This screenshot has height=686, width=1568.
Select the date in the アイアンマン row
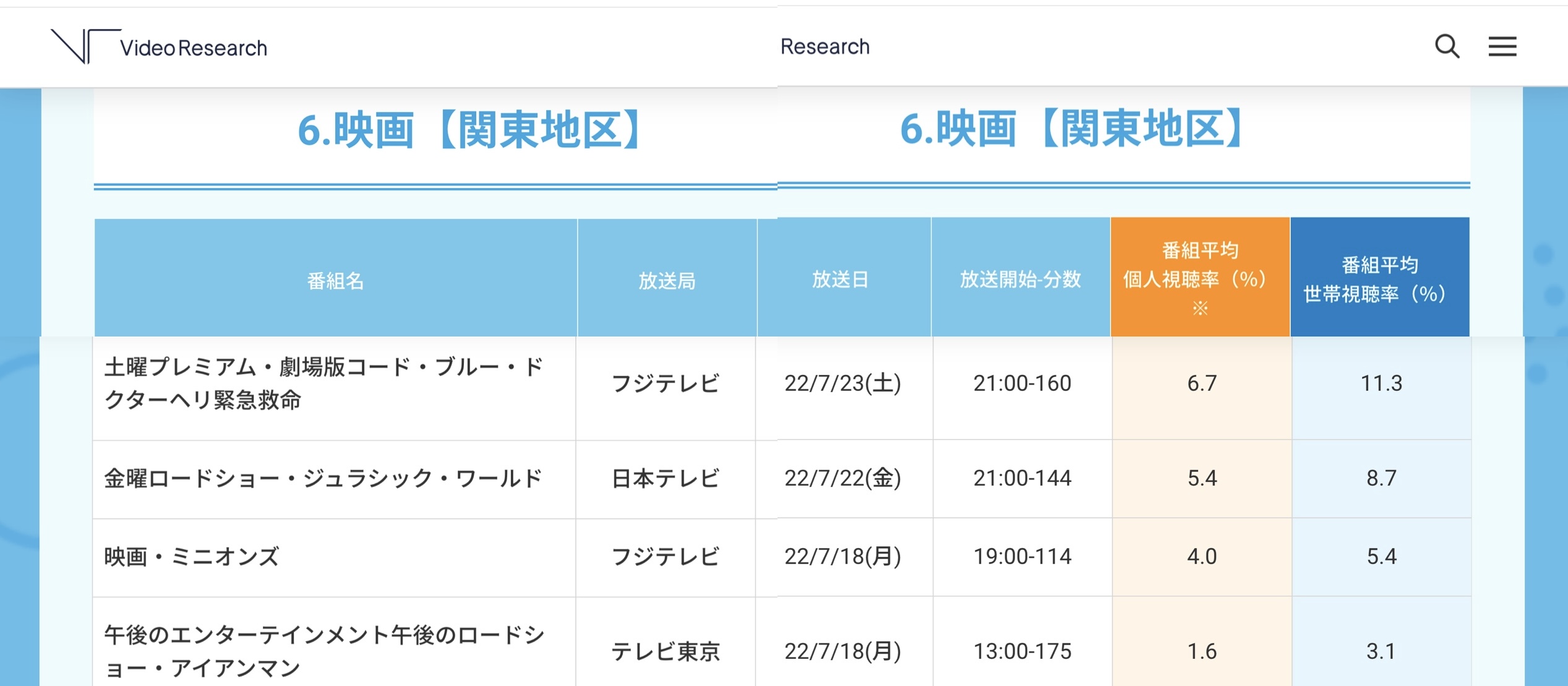point(842,651)
